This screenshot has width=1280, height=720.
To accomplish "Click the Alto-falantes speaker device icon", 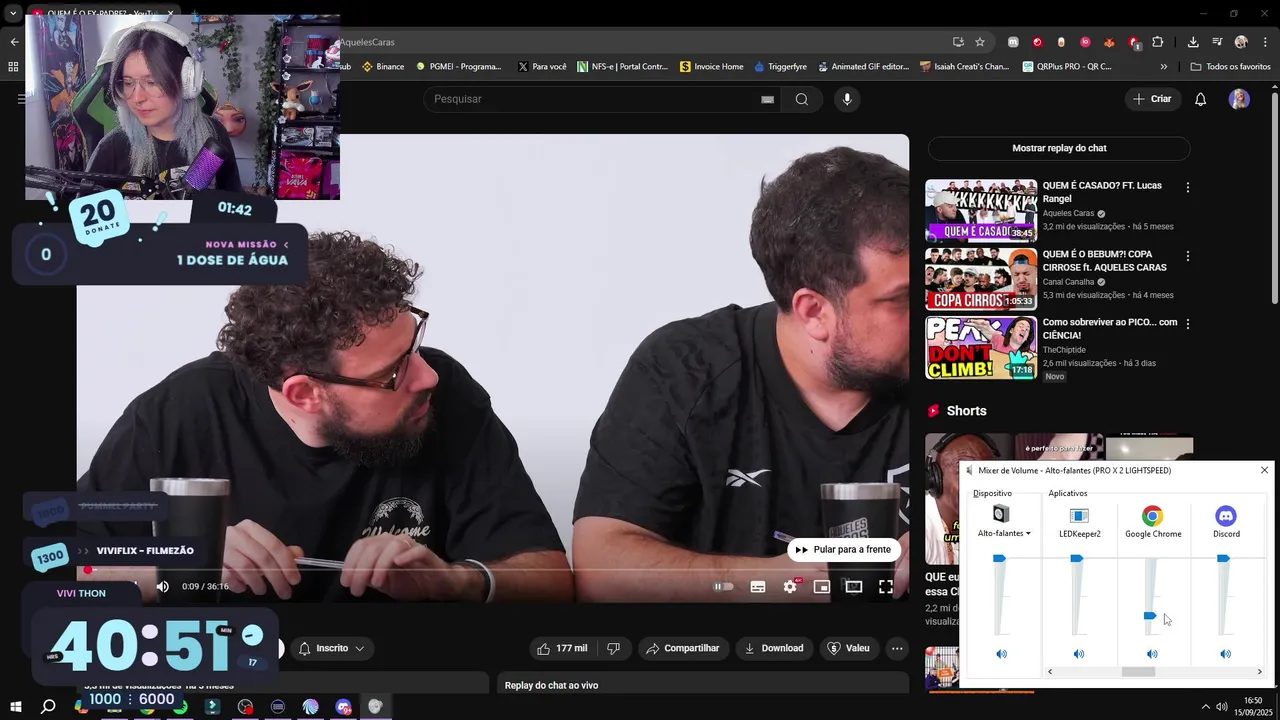I will 1001,514.
